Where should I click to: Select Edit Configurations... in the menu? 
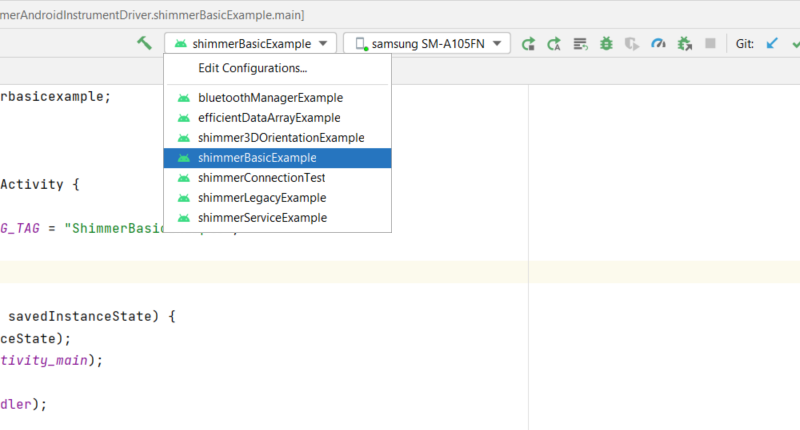(278, 68)
